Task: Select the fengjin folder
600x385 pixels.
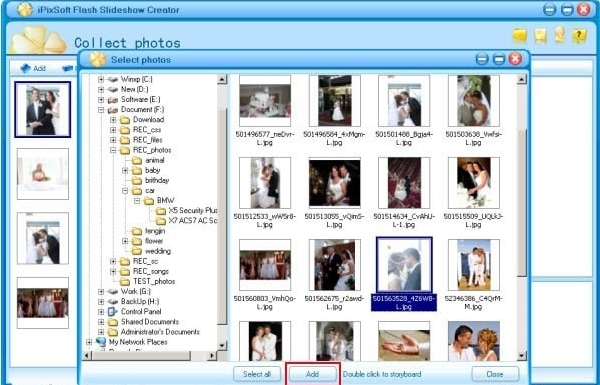Action: pos(155,231)
